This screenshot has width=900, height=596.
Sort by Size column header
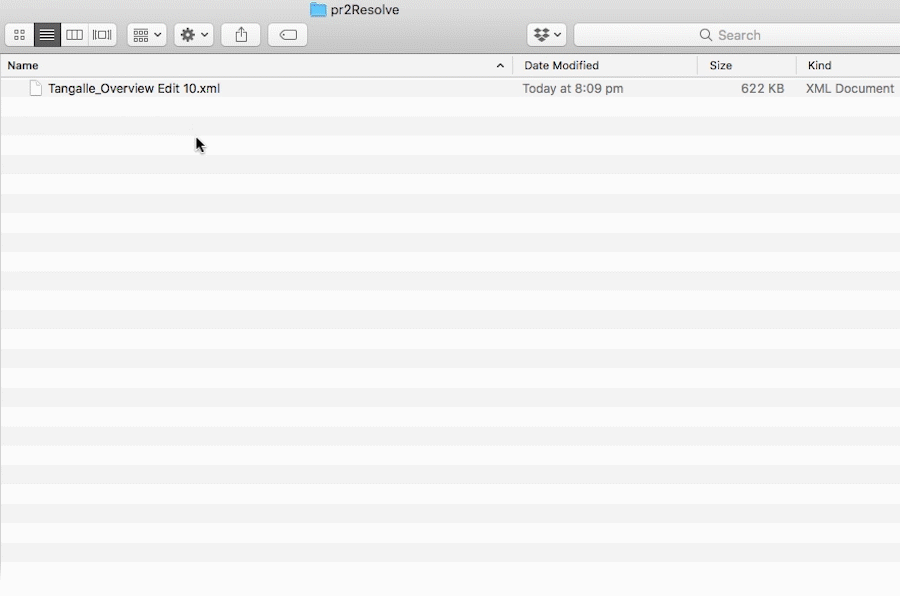pos(747,65)
